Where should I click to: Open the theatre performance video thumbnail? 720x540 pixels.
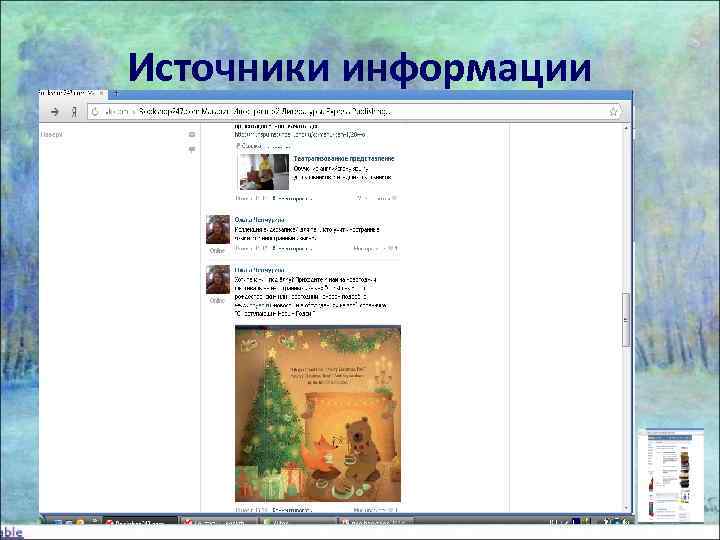click(x=264, y=172)
